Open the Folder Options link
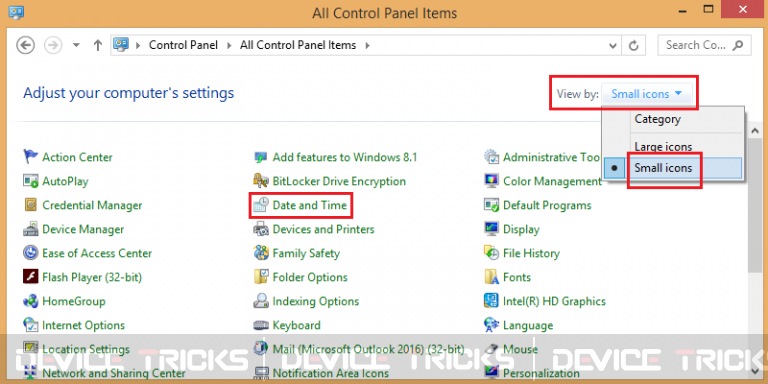 pos(310,277)
